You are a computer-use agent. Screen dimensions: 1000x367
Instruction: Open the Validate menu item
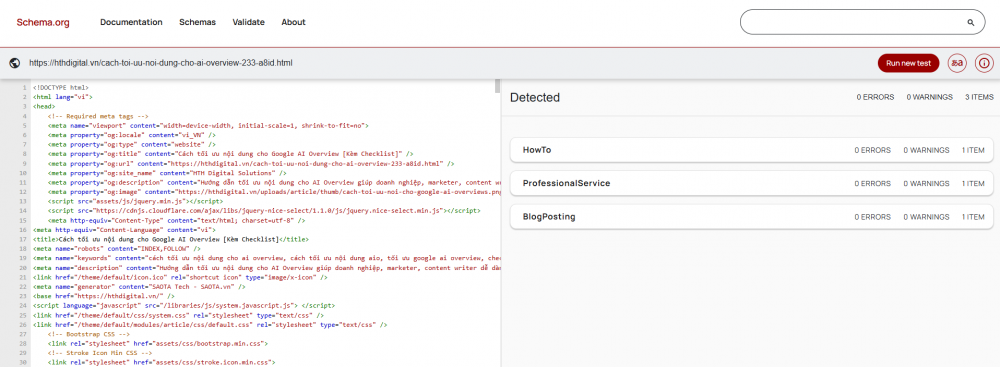point(248,22)
